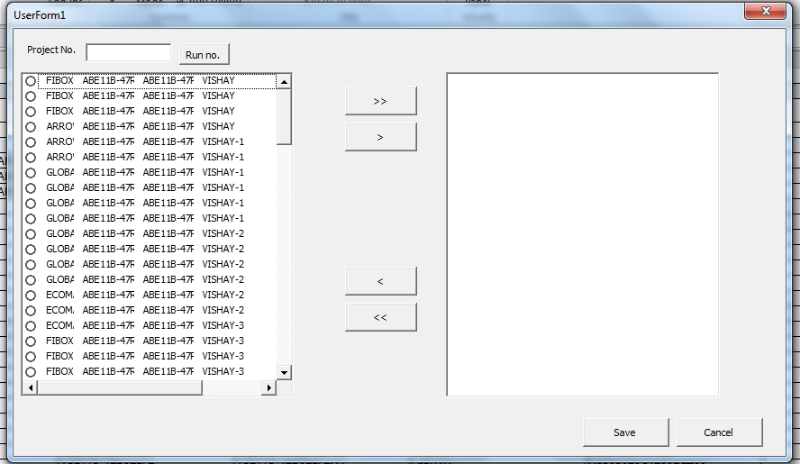Select radio button of topmost FIBOX VISHAY row
The height and width of the screenshot is (464, 800).
pyautogui.click(x=30, y=81)
